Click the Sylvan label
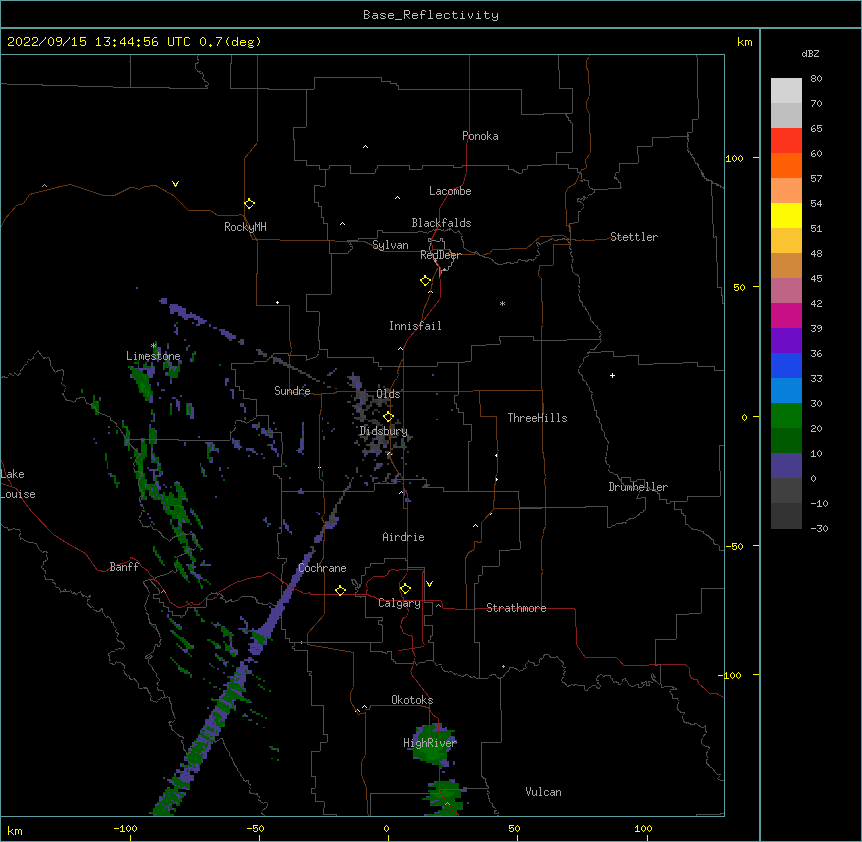 point(390,245)
